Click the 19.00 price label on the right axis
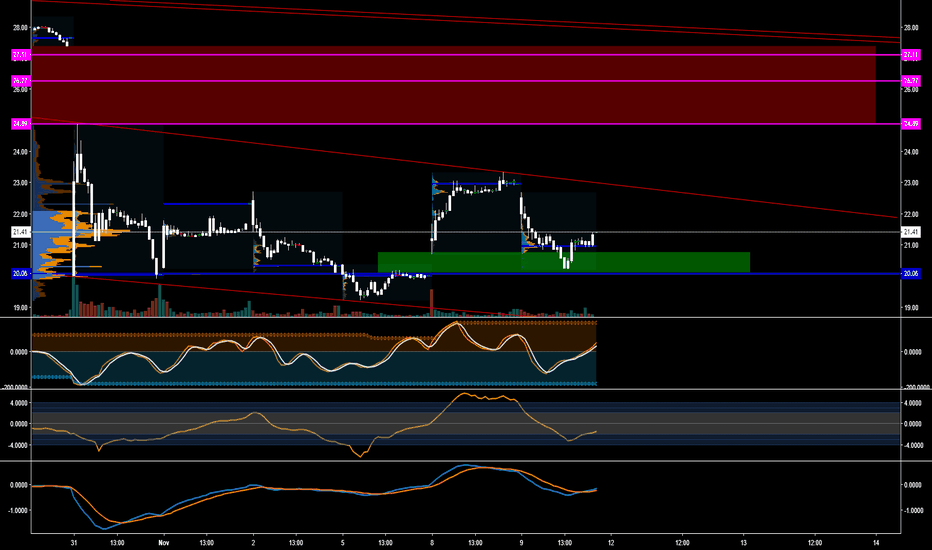Image resolution: width=932 pixels, height=550 pixels. pos(911,307)
